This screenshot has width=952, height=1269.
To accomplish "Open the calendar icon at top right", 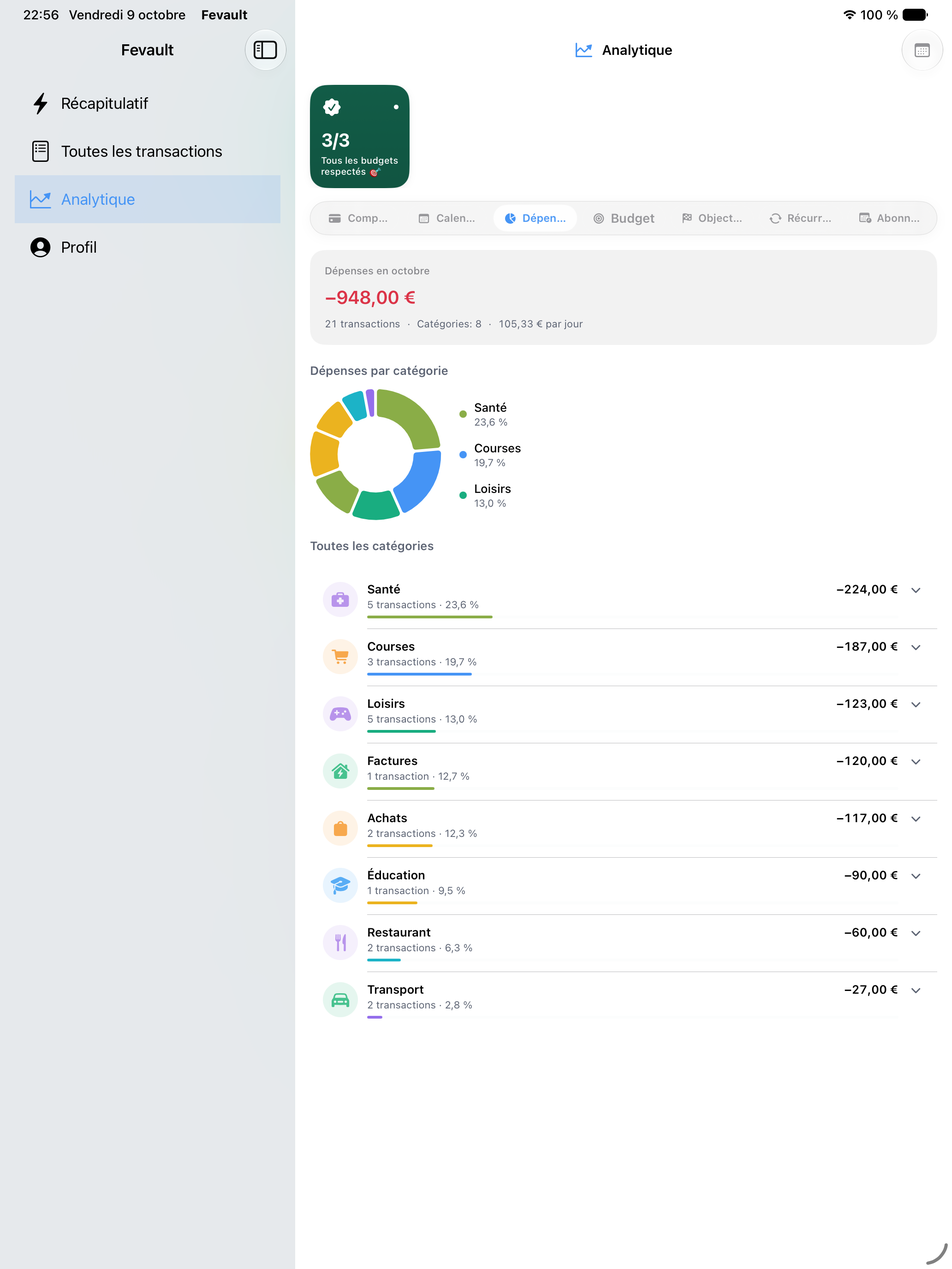I will [921, 50].
